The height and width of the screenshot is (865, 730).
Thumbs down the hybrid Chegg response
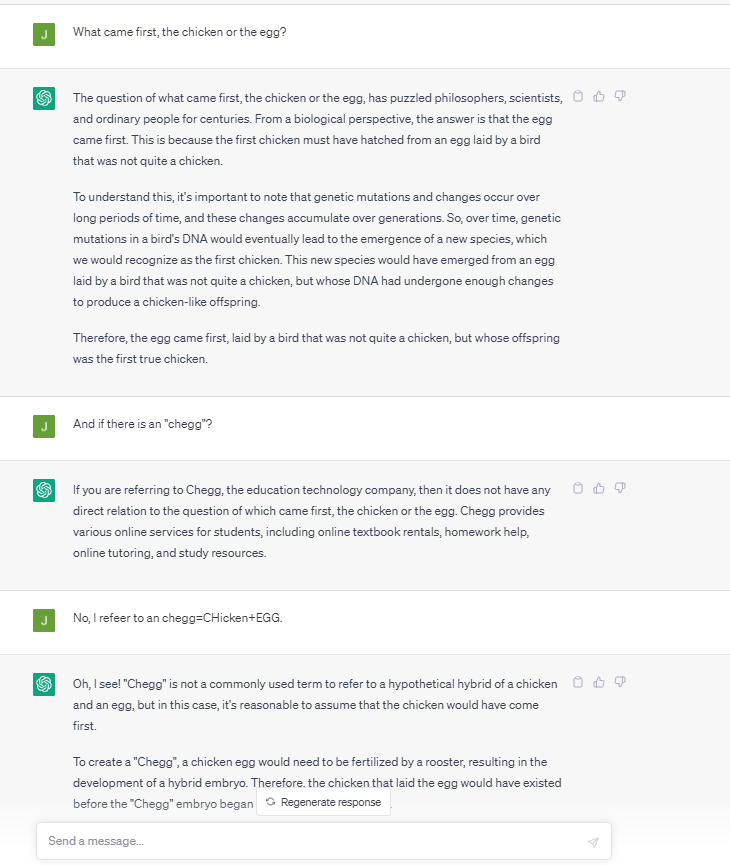(x=620, y=682)
